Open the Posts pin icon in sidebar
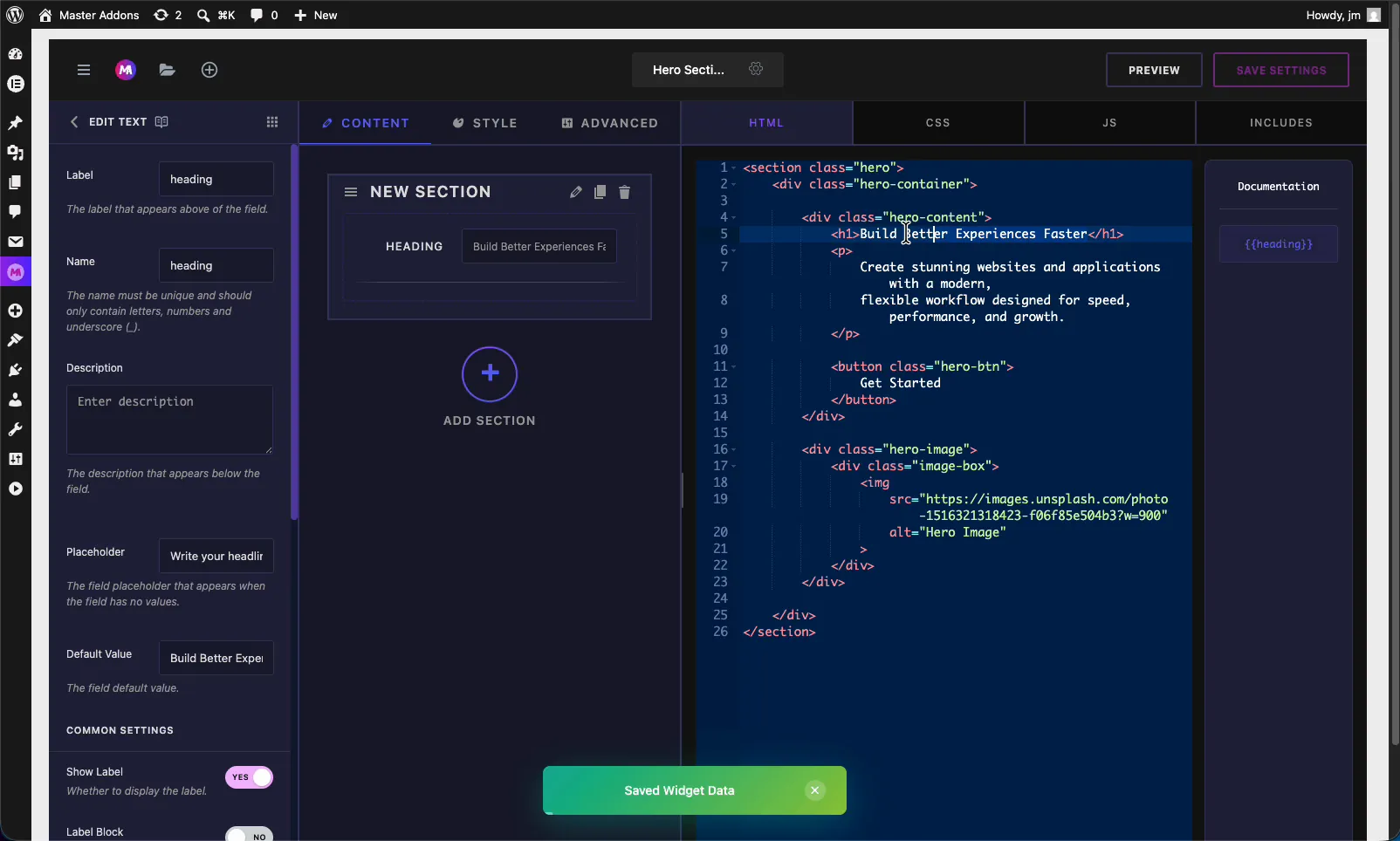This screenshot has width=1400, height=841. click(15, 123)
